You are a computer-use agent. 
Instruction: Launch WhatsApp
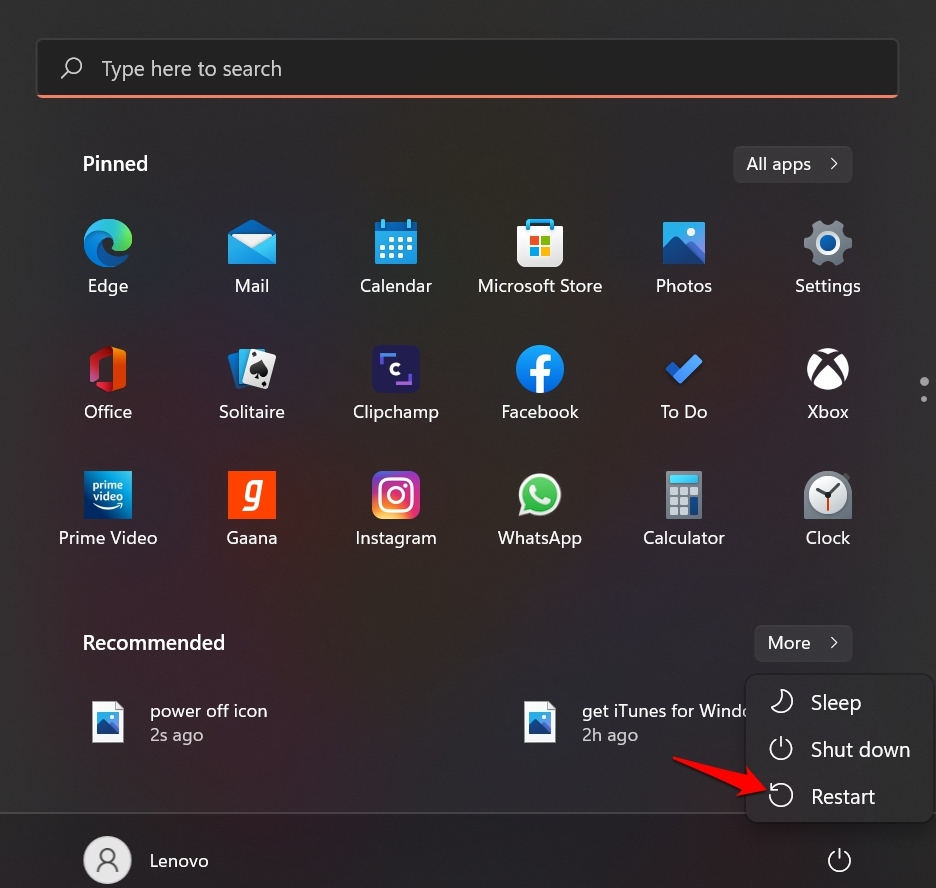[540, 509]
